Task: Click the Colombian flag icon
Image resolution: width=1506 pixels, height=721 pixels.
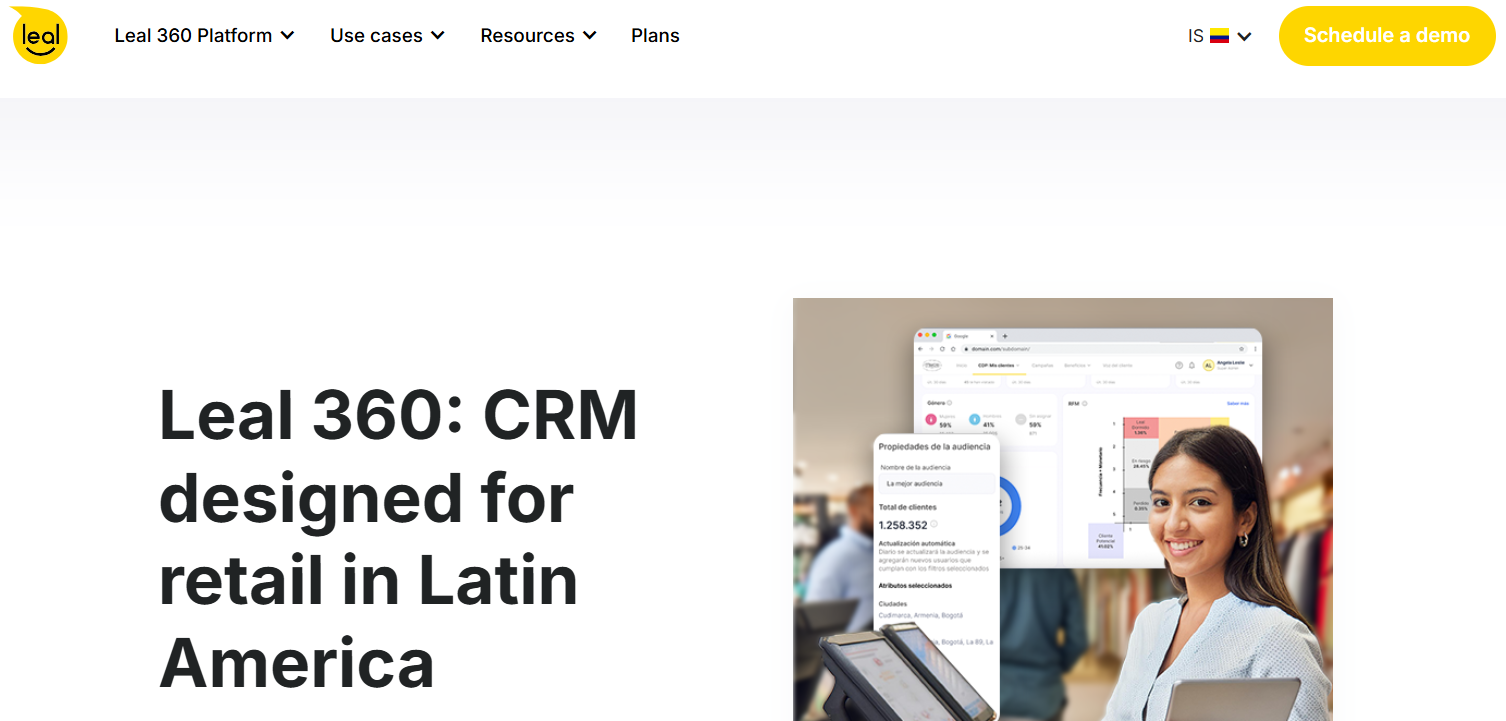Action: 1219,36
